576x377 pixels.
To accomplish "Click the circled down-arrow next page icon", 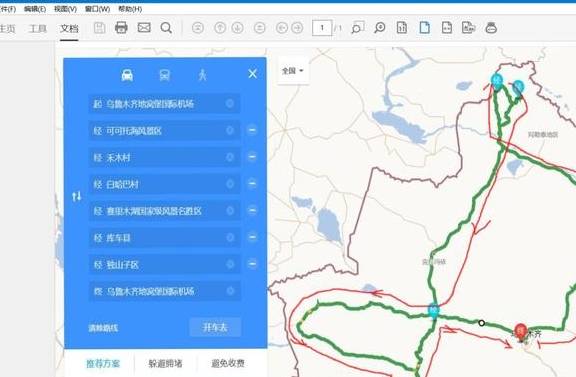I will pyautogui.click(x=238, y=28).
